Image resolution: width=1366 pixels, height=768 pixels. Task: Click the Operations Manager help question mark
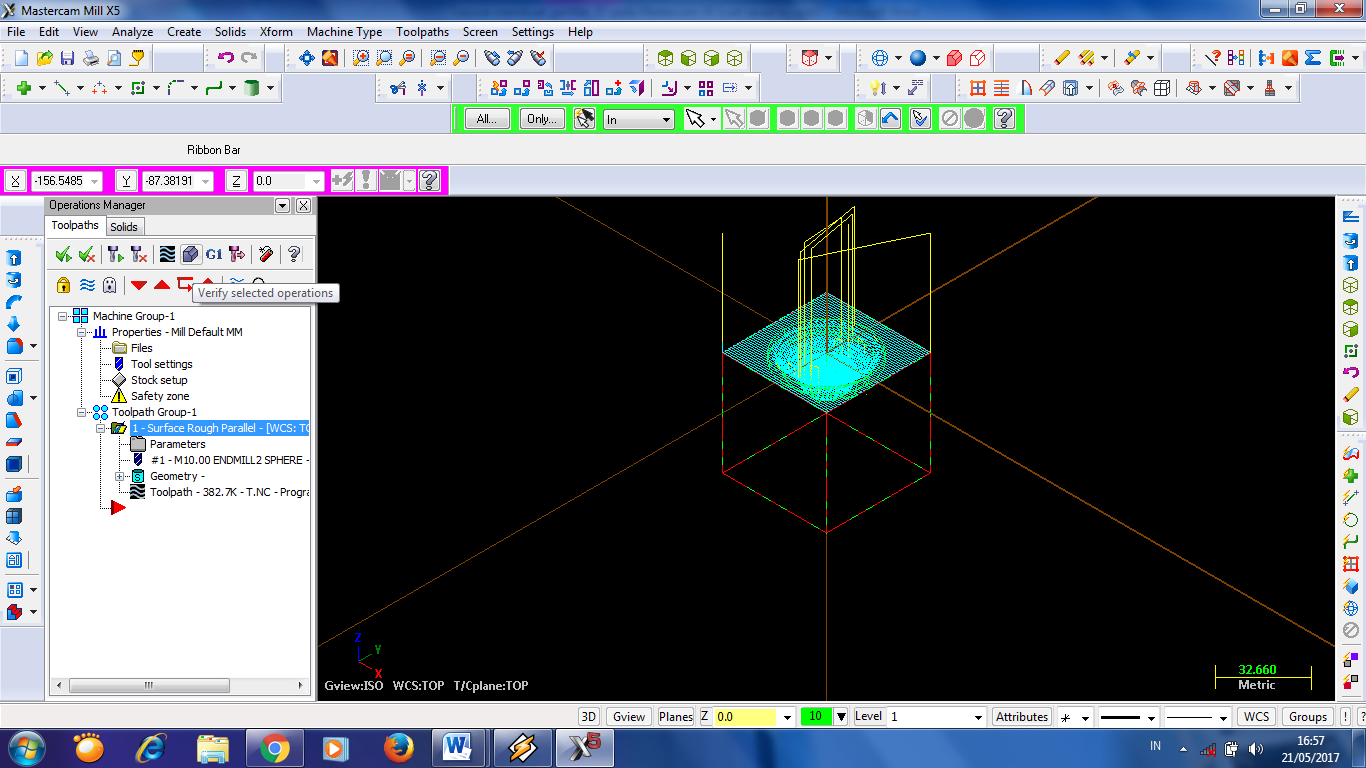[294, 254]
